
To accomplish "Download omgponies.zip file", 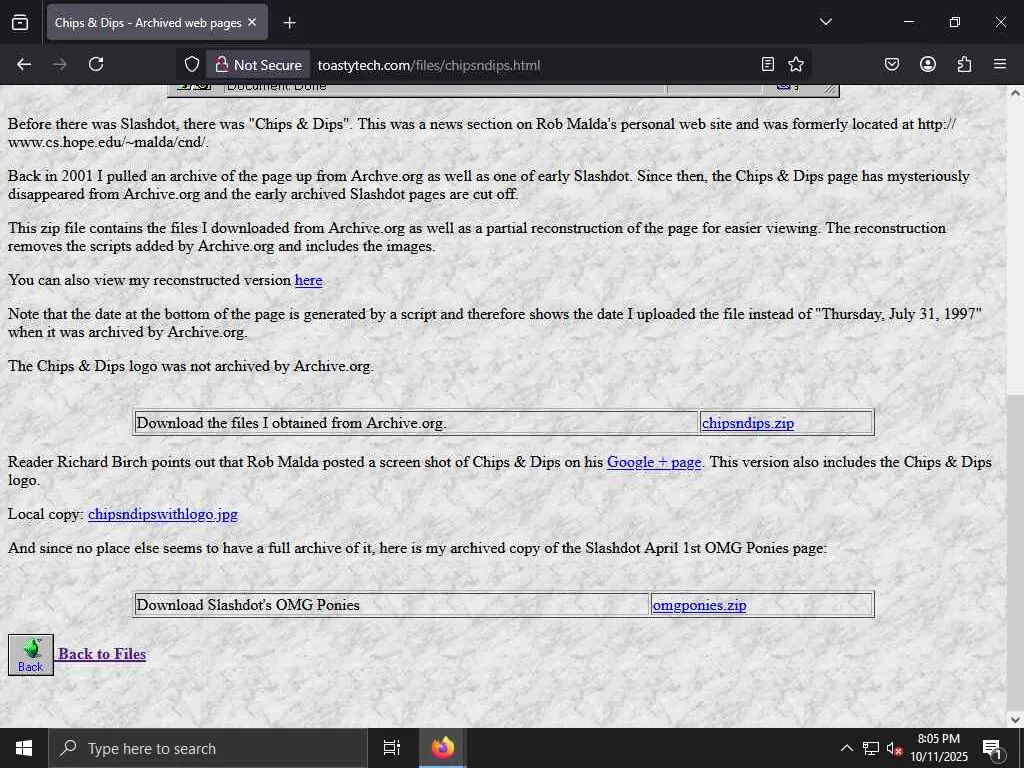I will point(699,605).
